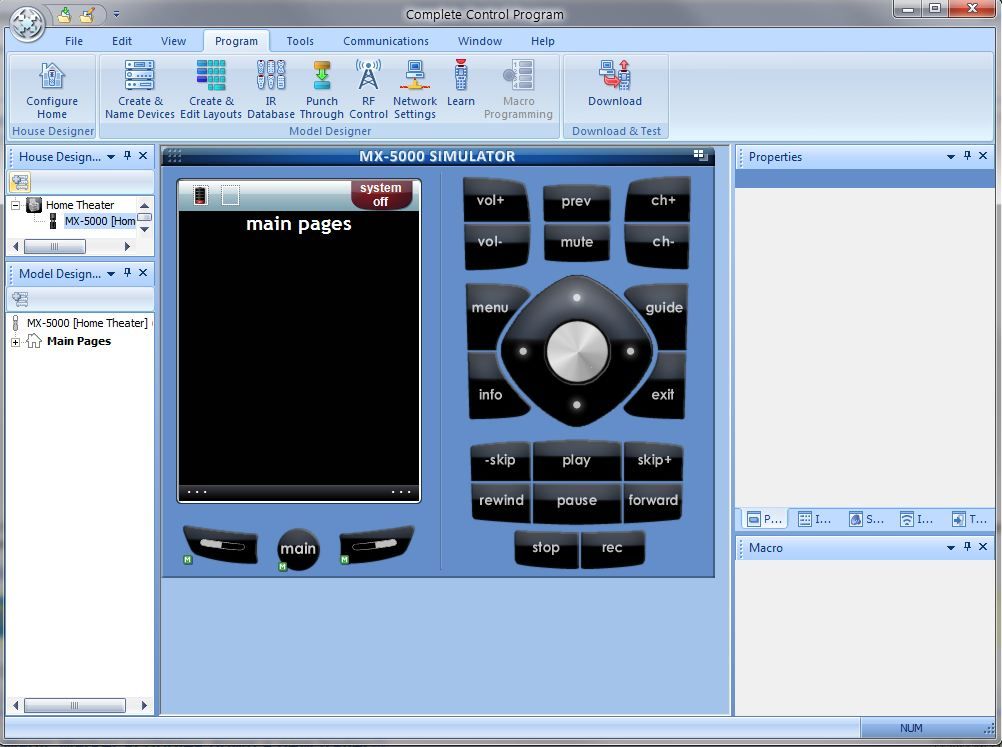
Task: Open Macro panel dropdown arrow
Action: pyautogui.click(x=951, y=548)
